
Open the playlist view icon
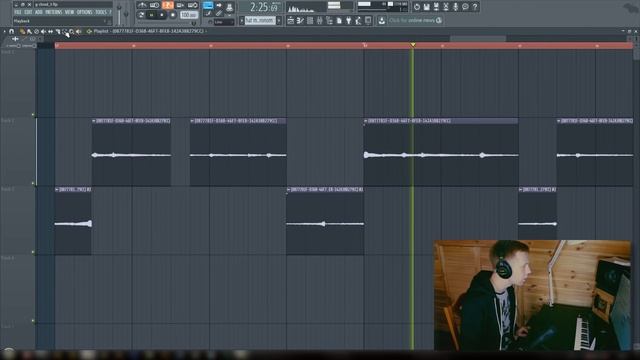[291, 20]
